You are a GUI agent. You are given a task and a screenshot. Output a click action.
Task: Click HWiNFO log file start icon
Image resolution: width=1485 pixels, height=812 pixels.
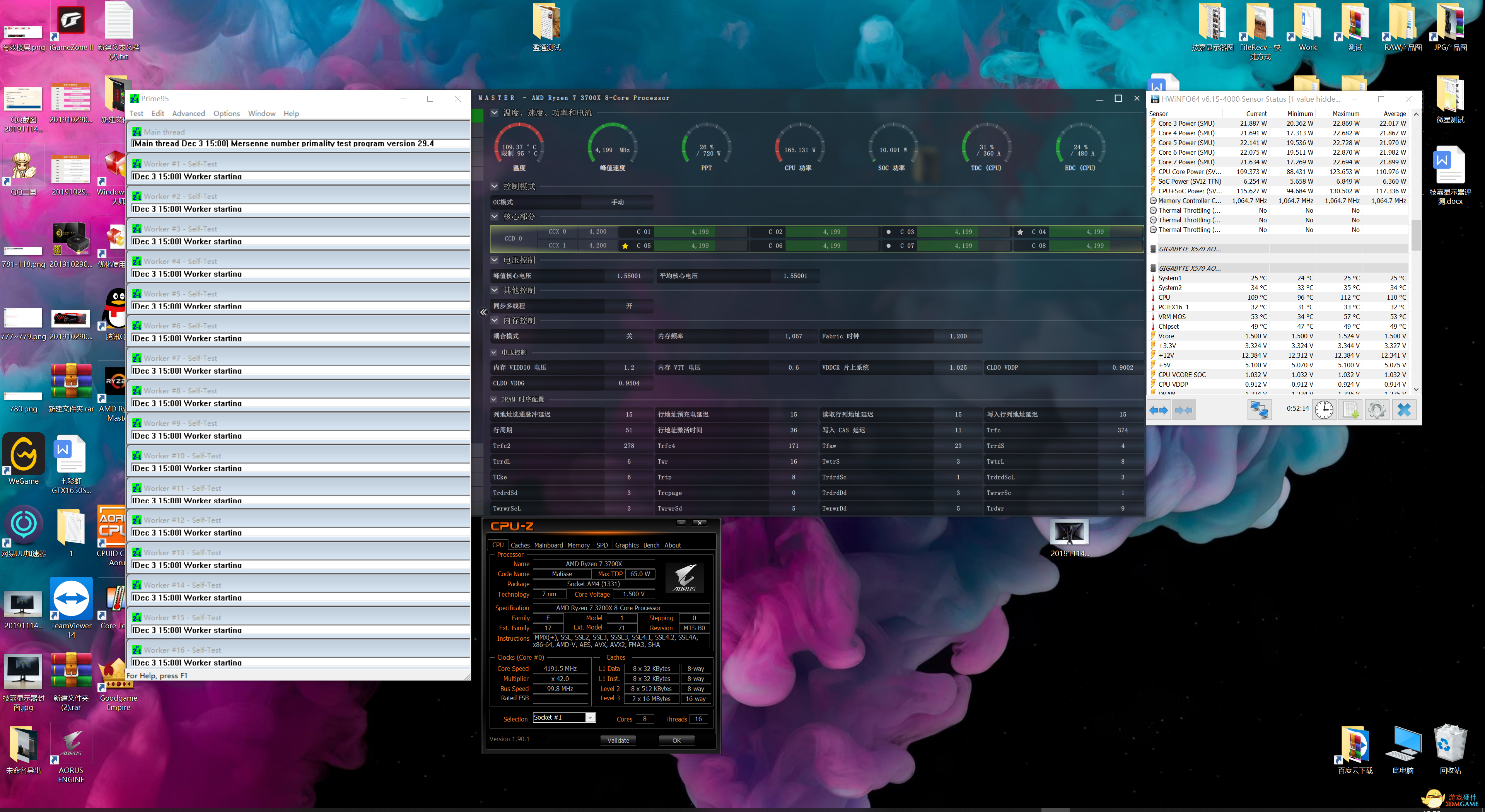point(1351,410)
